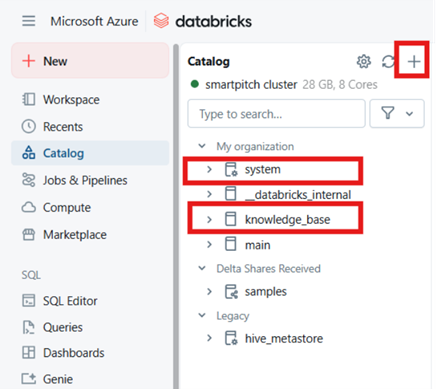Click the smartpitch cluster status indicator
Image resolution: width=436 pixels, height=389 pixels.
pyautogui.click(x=195, y=84)
